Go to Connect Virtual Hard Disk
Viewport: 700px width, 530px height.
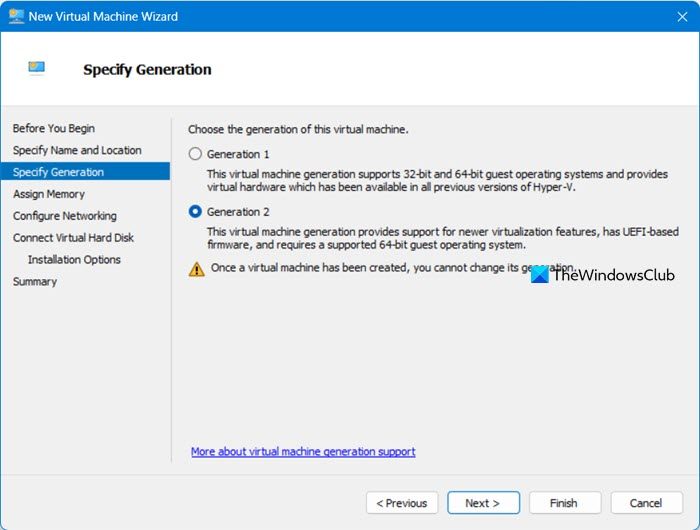click(x=73, y=238)
